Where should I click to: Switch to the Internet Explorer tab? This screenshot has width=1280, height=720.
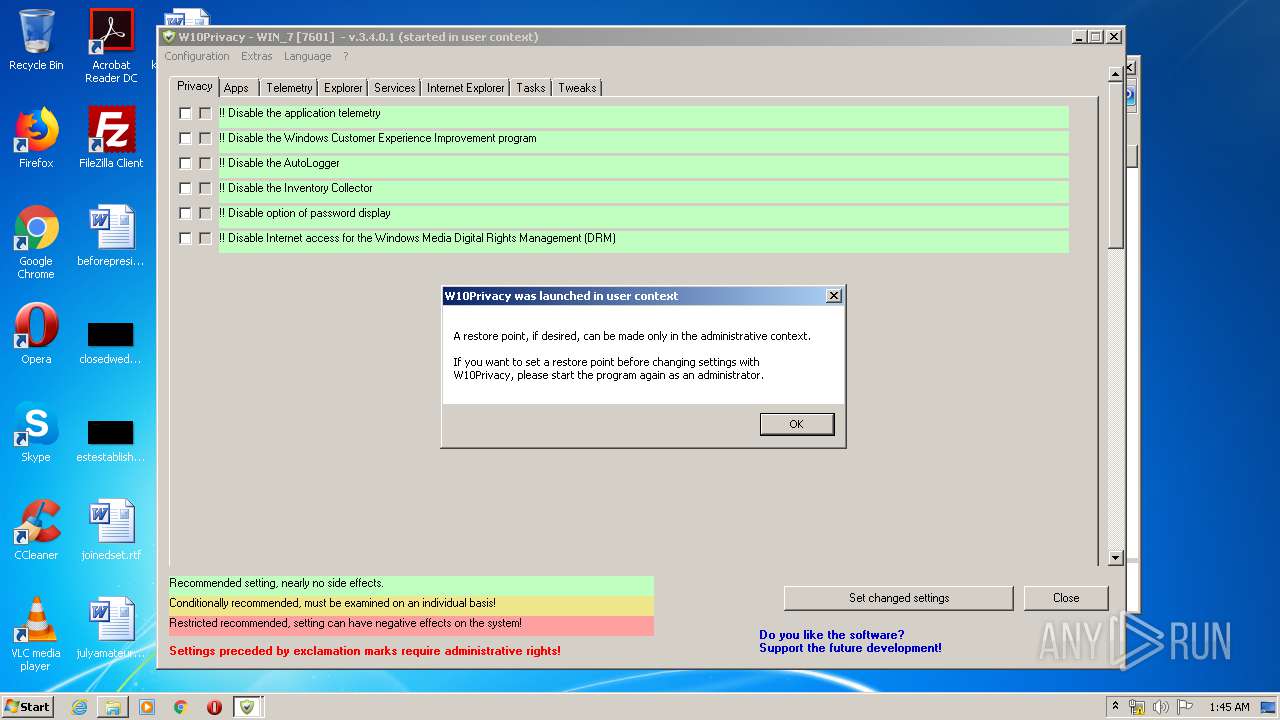tap(465, 88)
